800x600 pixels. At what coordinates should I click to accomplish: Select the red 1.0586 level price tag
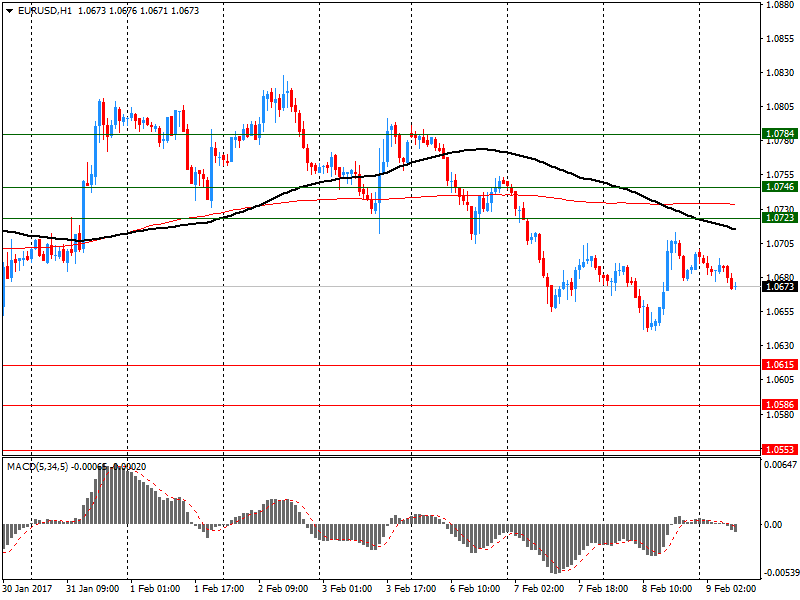[779, 405]
